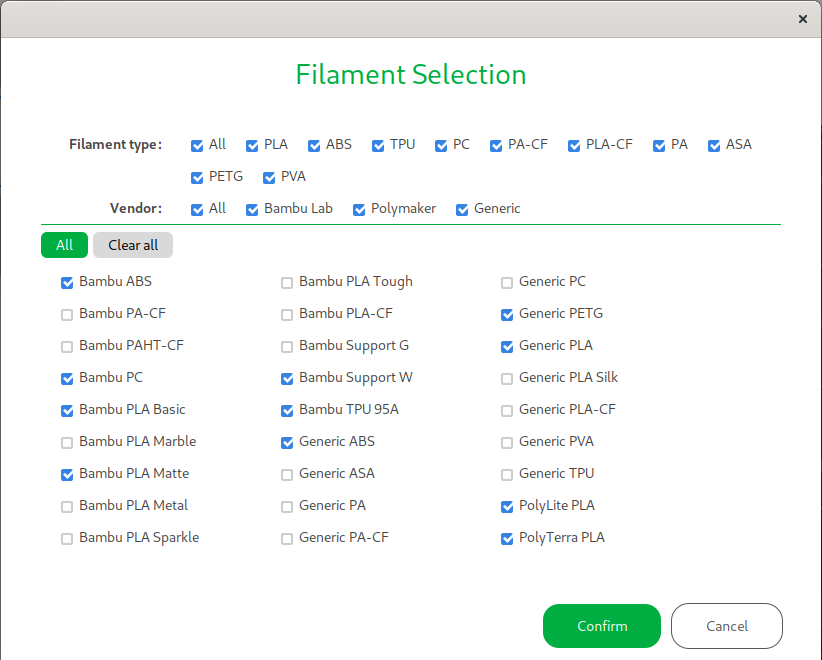The image size is (822, 660).
Task: Close the Filament Selection dialog
Action: click(802, 19)
